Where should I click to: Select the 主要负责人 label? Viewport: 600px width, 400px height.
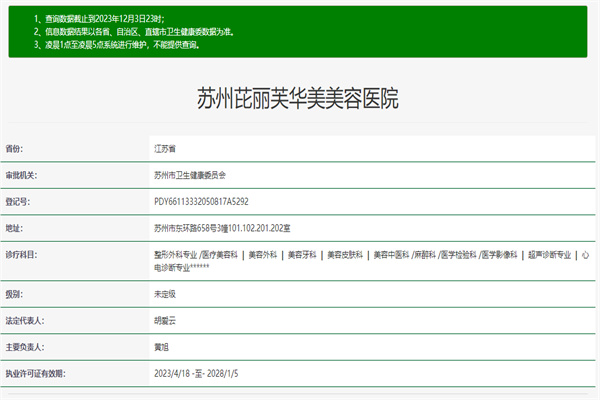[x=25, y=347]
